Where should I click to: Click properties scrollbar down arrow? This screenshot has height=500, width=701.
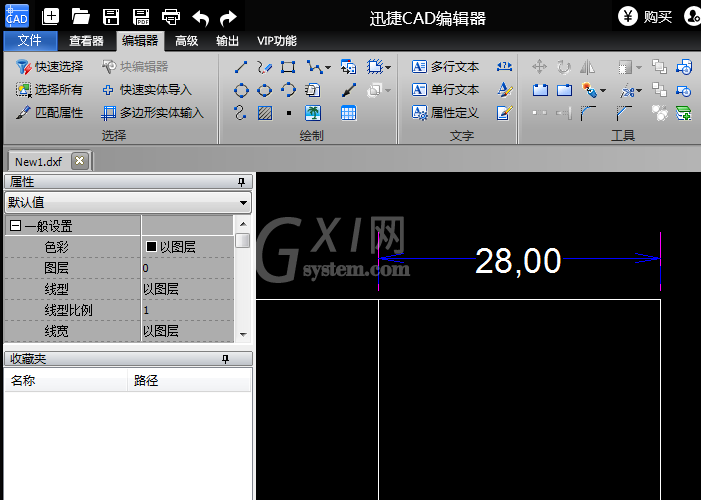(x=243, y=335)
